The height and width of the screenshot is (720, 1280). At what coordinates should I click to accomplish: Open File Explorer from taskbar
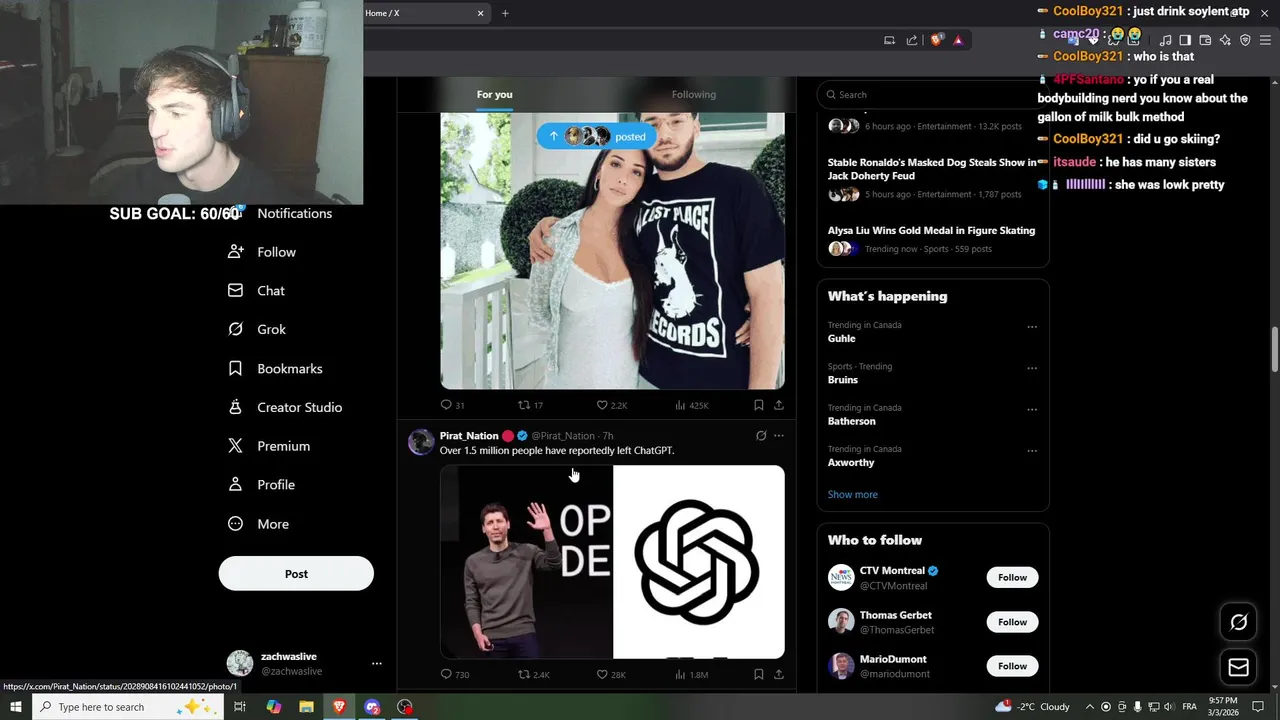[x=306, y=707]
